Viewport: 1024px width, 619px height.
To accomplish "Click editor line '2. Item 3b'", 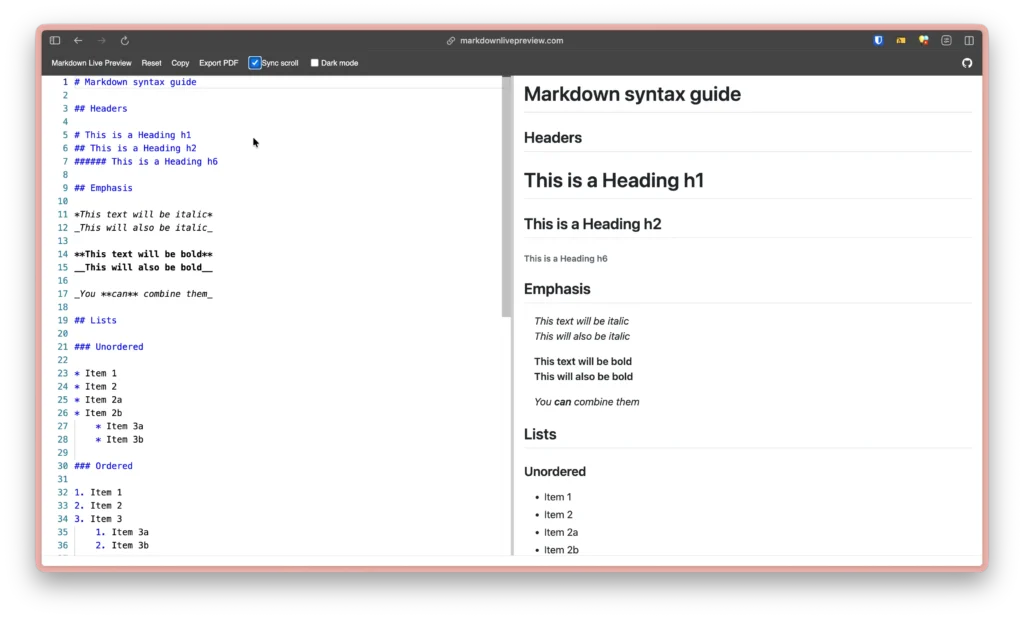I will point(122,545).
